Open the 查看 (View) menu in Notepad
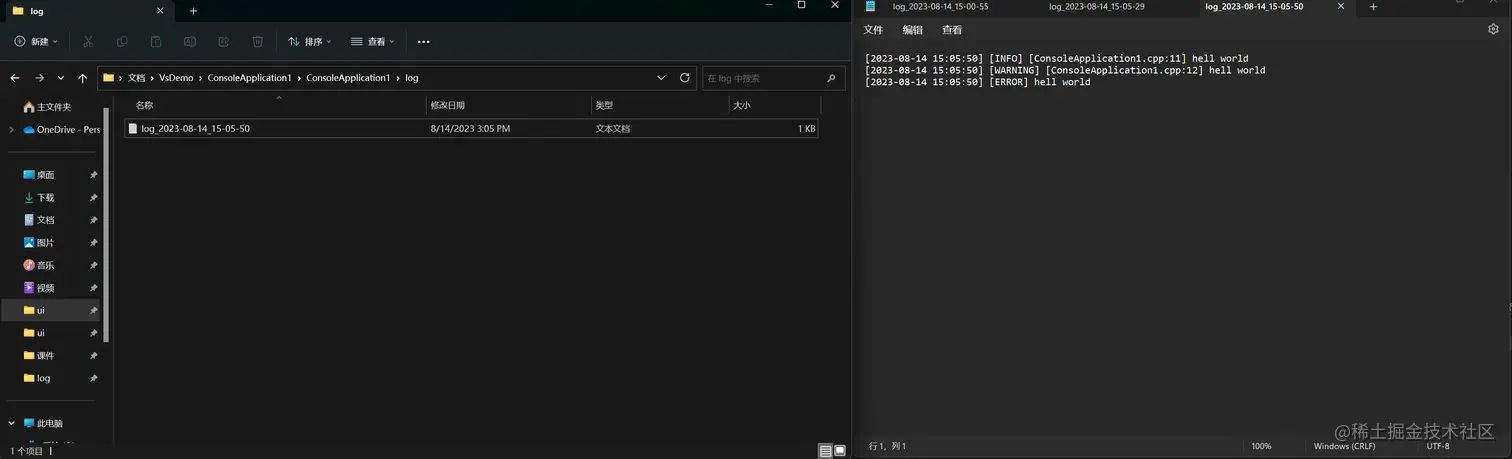Image resolution: width=1512 pixels, height=459 pixels. pos(952,30)
